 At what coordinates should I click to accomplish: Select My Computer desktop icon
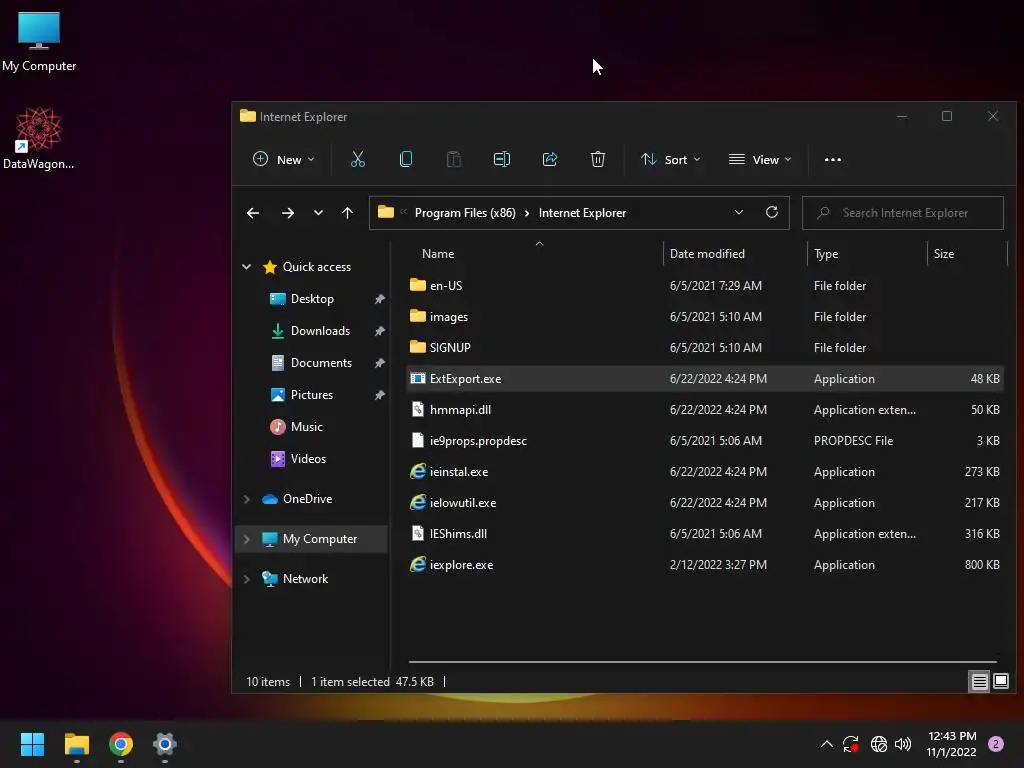tap(39, 42)
